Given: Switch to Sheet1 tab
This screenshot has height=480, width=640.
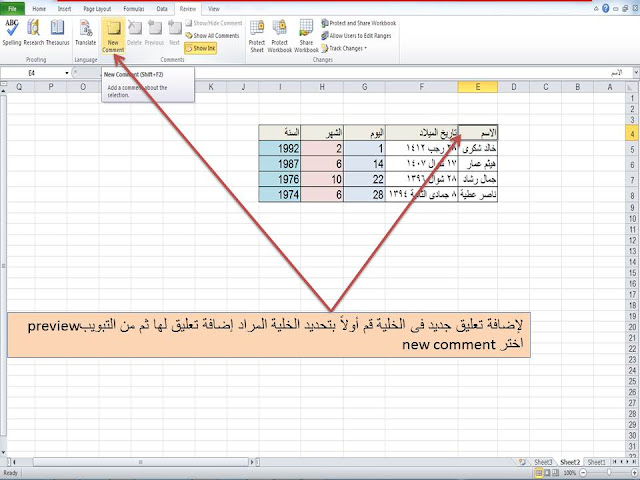Looking at the screenshot, I should click(x=596, y=462).
